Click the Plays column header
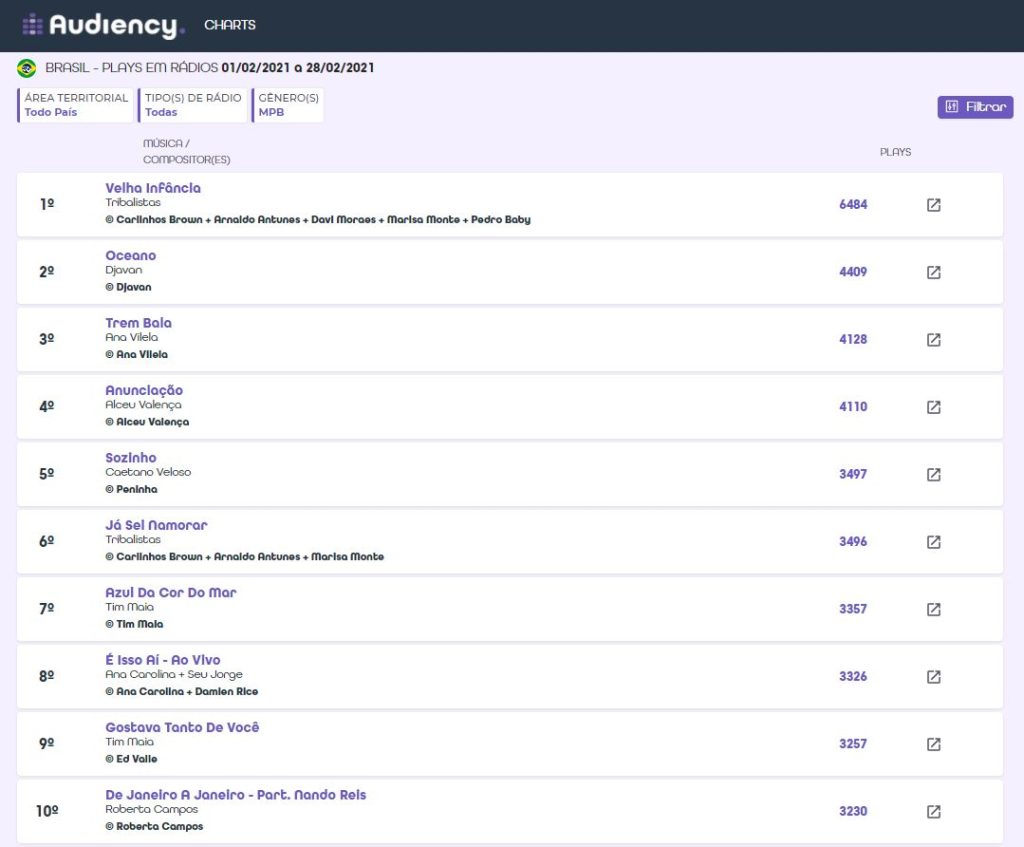The height and width of the screenshot is (847, 1024). (895, 152)
